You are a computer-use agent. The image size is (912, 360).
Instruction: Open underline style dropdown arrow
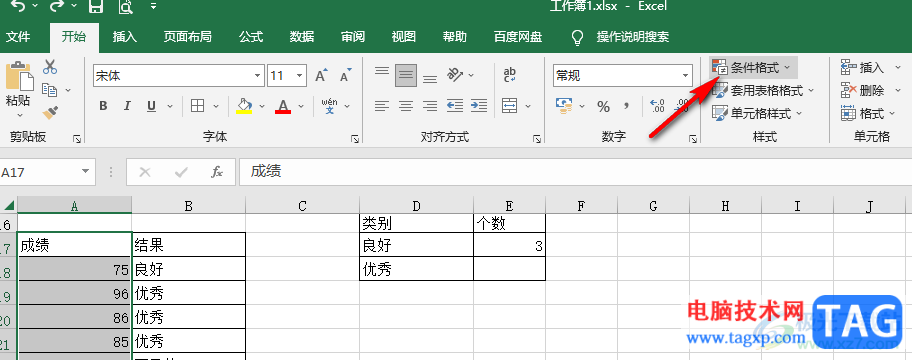point(170,106)
